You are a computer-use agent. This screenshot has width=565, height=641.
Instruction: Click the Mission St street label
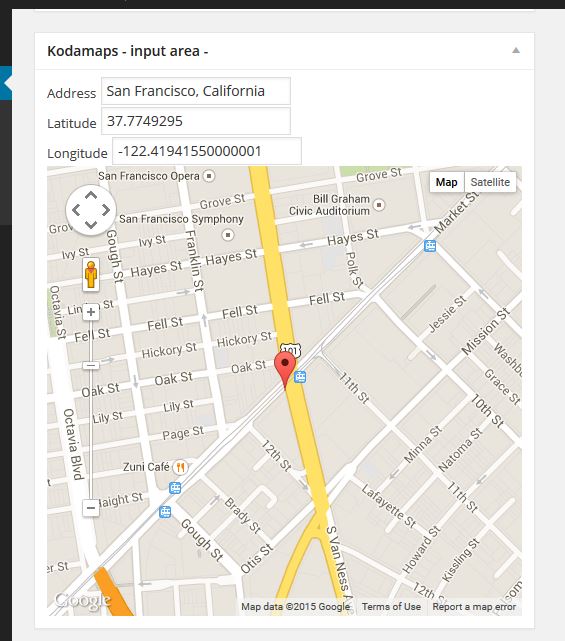(x=486, y=332)
